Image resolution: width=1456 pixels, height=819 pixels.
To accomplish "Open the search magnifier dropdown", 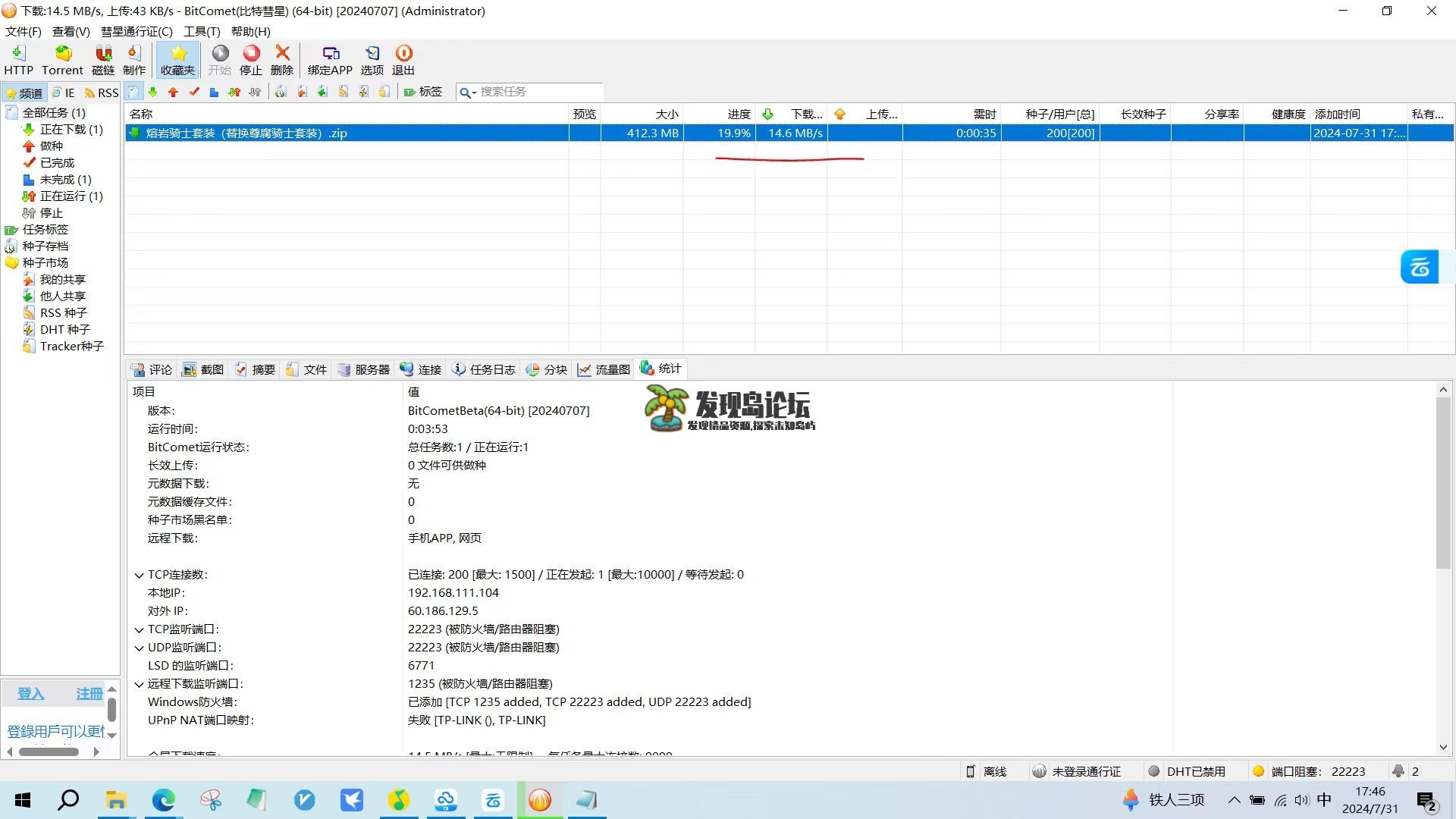I will point(468,92).
